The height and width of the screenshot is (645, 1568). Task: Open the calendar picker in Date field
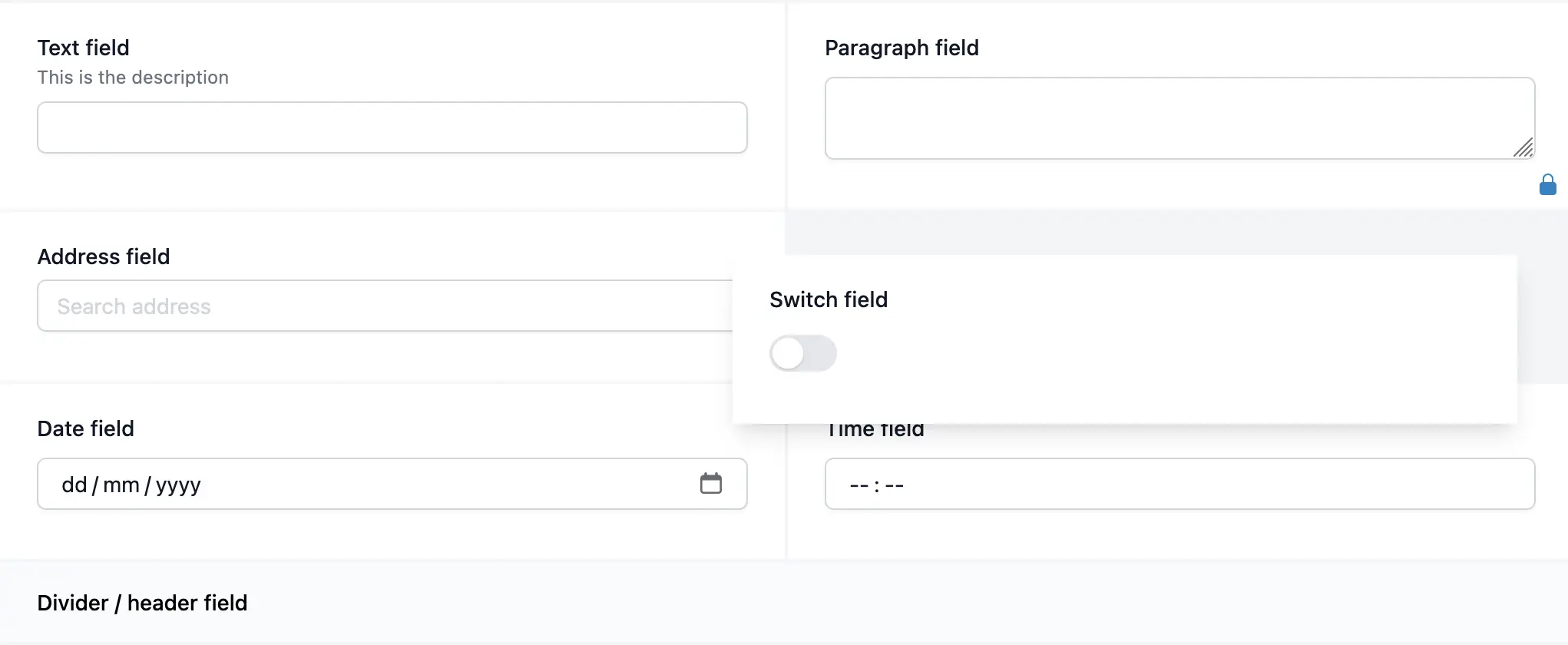710,484
